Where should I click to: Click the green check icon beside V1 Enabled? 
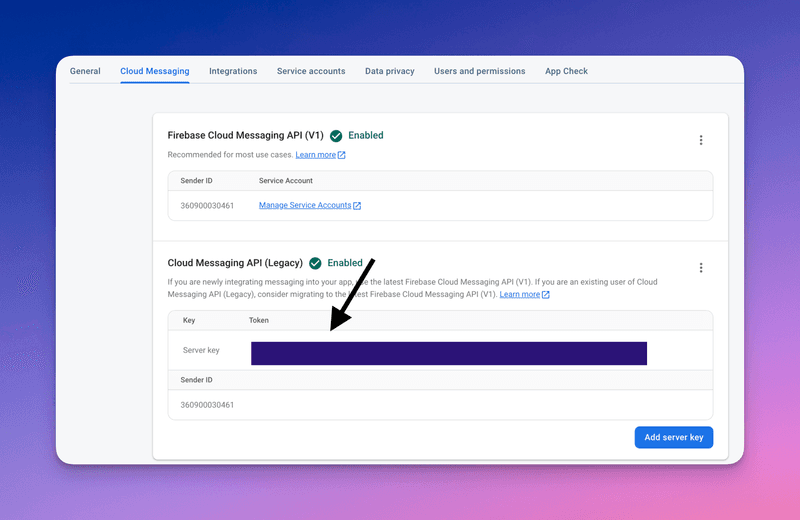[336, 136]
